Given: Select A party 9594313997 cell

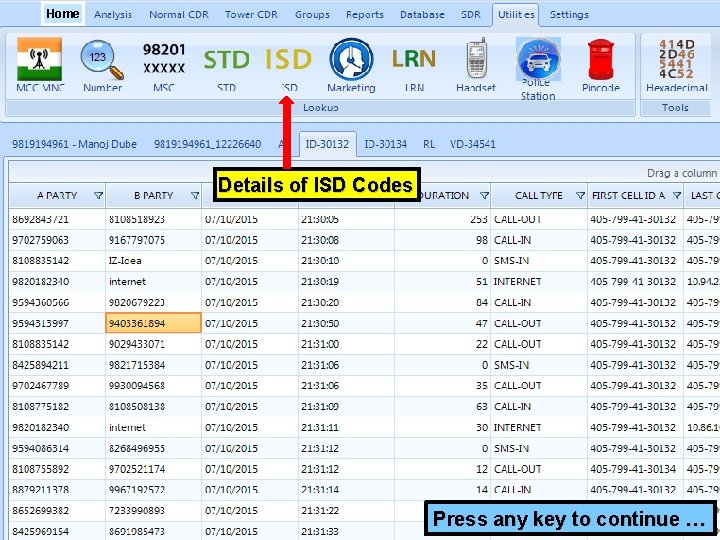Looking at the screenshot, I should coord(57,323).
